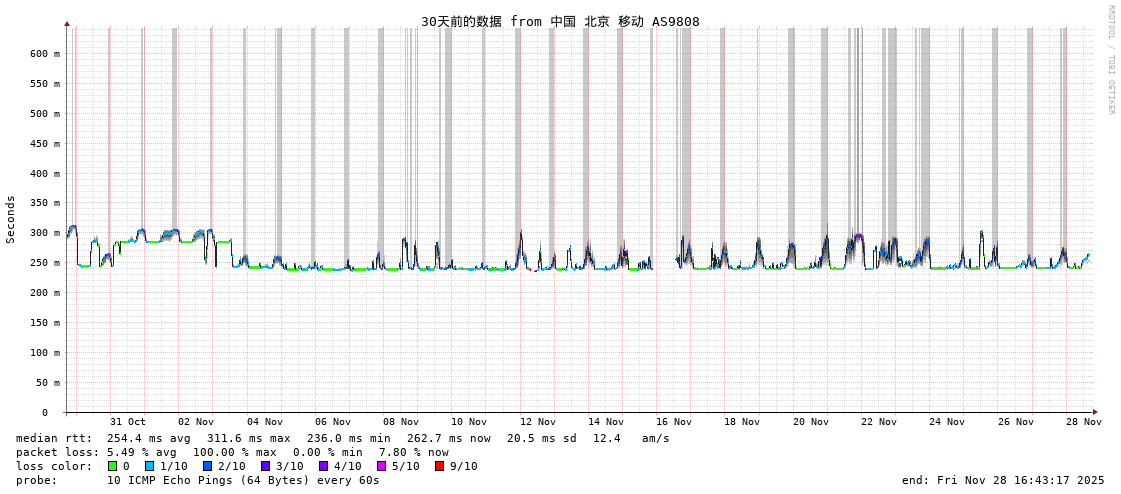Image resolution: width=1121 pixels, height=494 pixels.
Task: Select the 16 Nov date label
Action: point(674,422)
